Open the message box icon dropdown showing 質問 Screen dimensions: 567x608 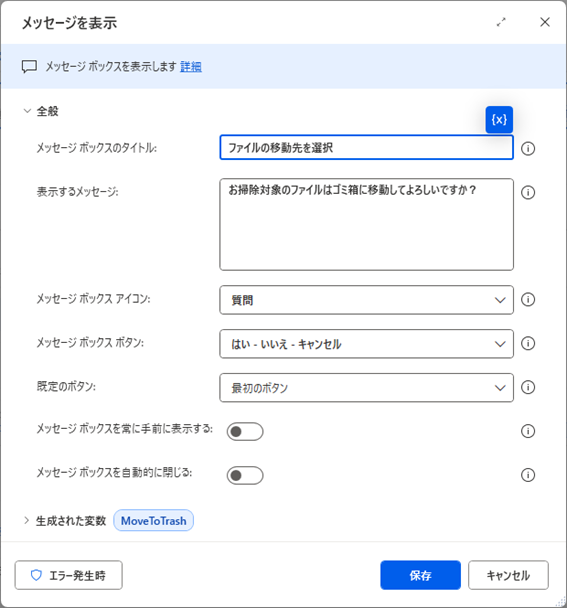(366, 300)
